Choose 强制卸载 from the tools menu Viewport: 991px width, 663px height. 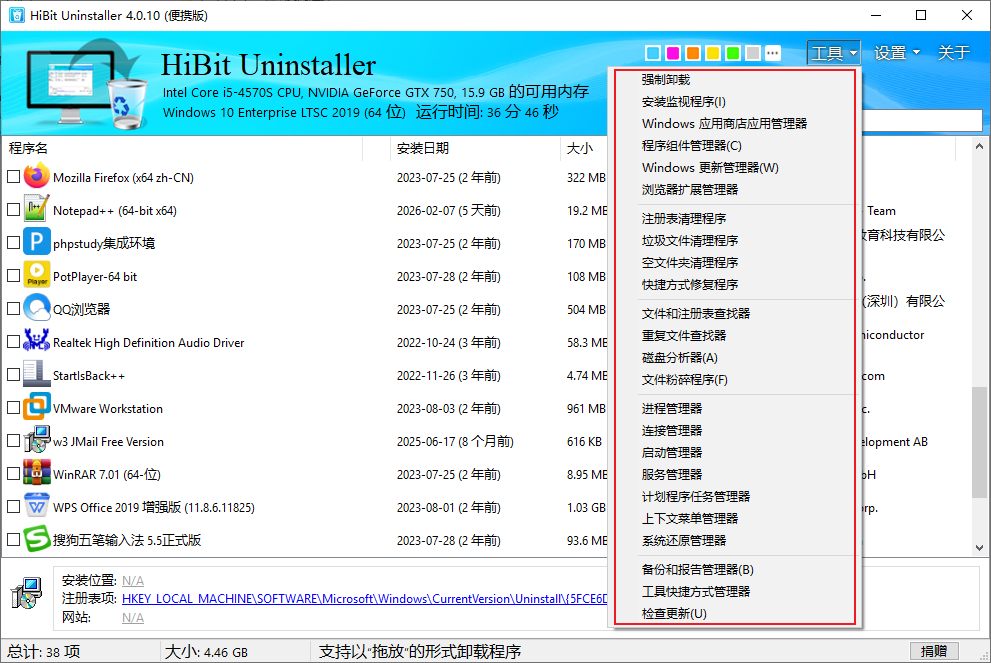point(665,80)
